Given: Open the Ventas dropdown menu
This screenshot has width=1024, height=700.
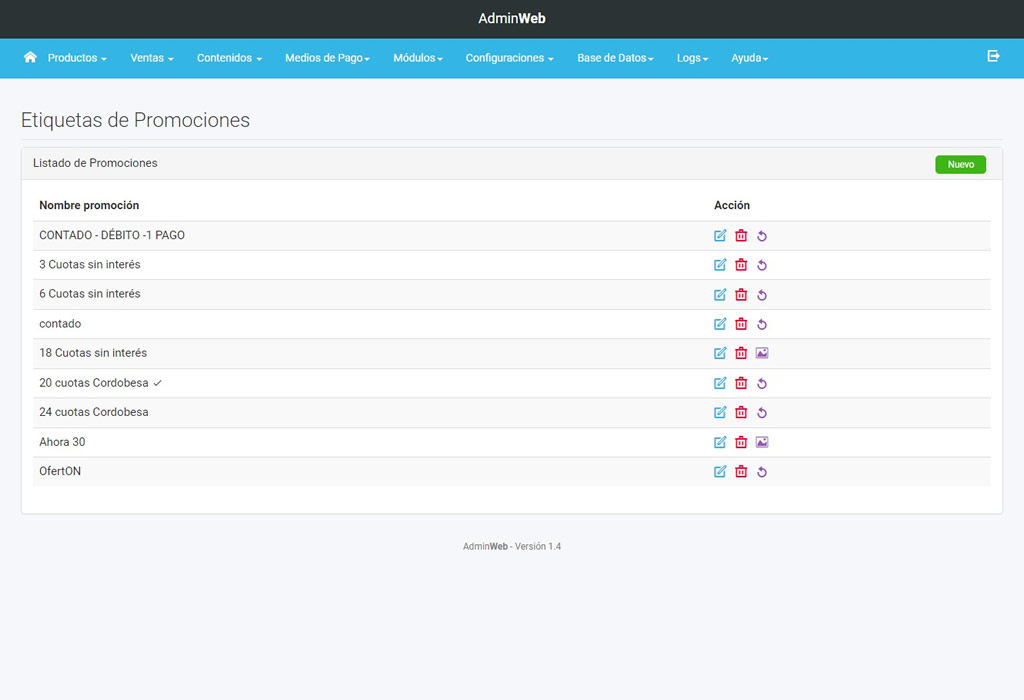Looking at the screenshot, I should (x=152, y=58).
